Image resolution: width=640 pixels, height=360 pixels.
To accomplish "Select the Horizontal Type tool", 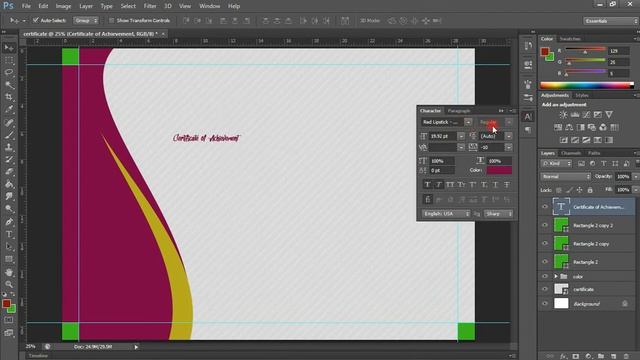I will click(x=9, y=234).
